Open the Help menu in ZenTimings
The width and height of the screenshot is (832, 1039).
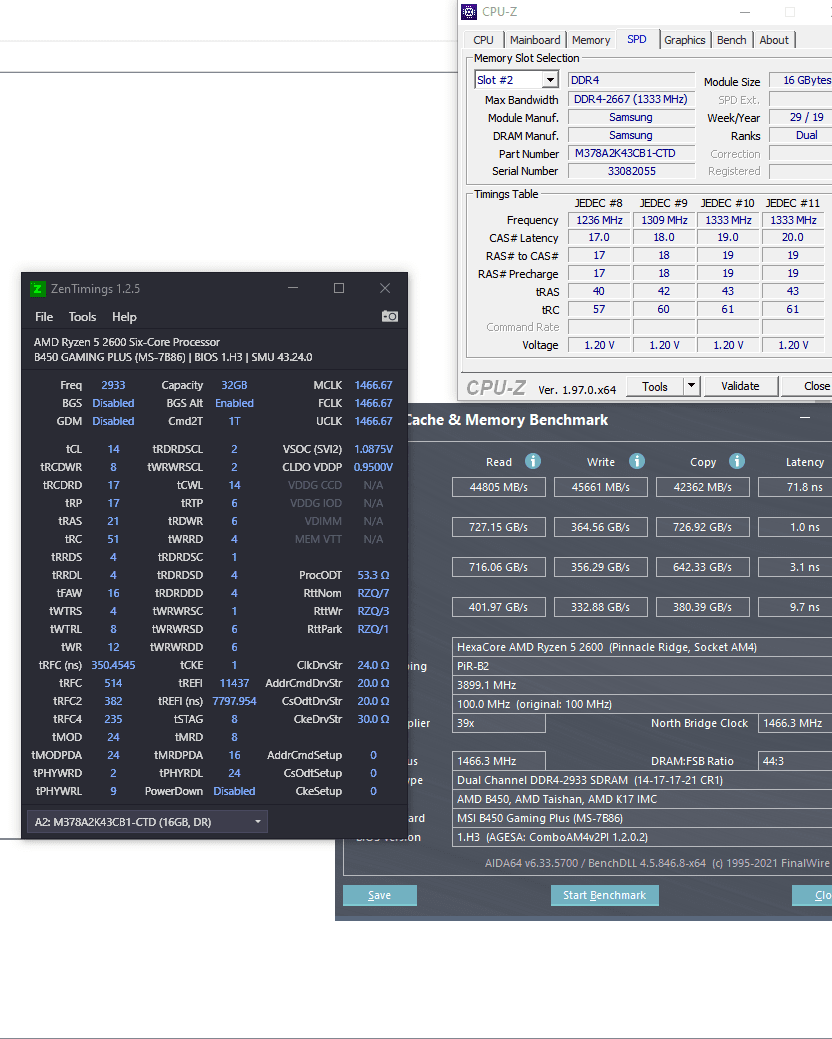(124, 317)
